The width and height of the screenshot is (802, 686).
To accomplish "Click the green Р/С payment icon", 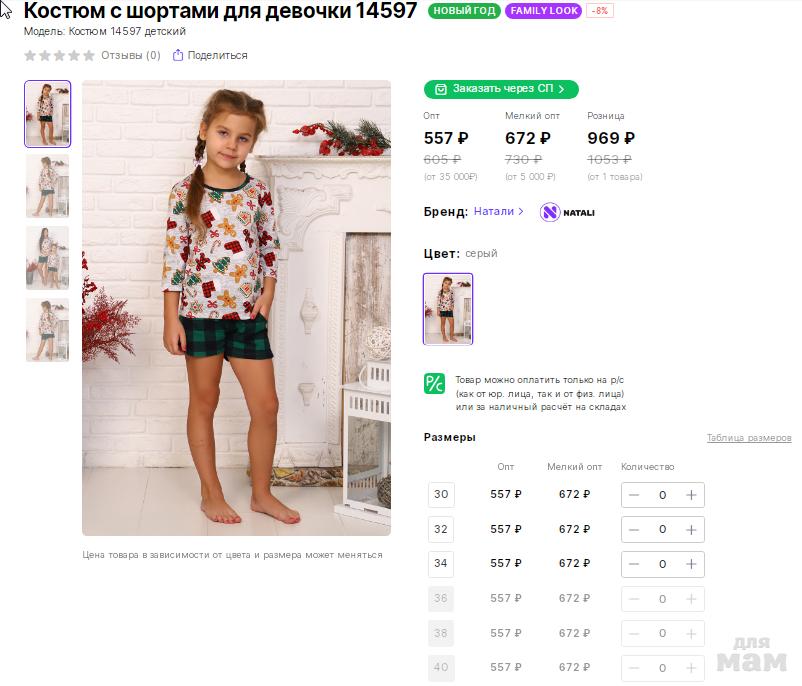I will click(434, 383).
